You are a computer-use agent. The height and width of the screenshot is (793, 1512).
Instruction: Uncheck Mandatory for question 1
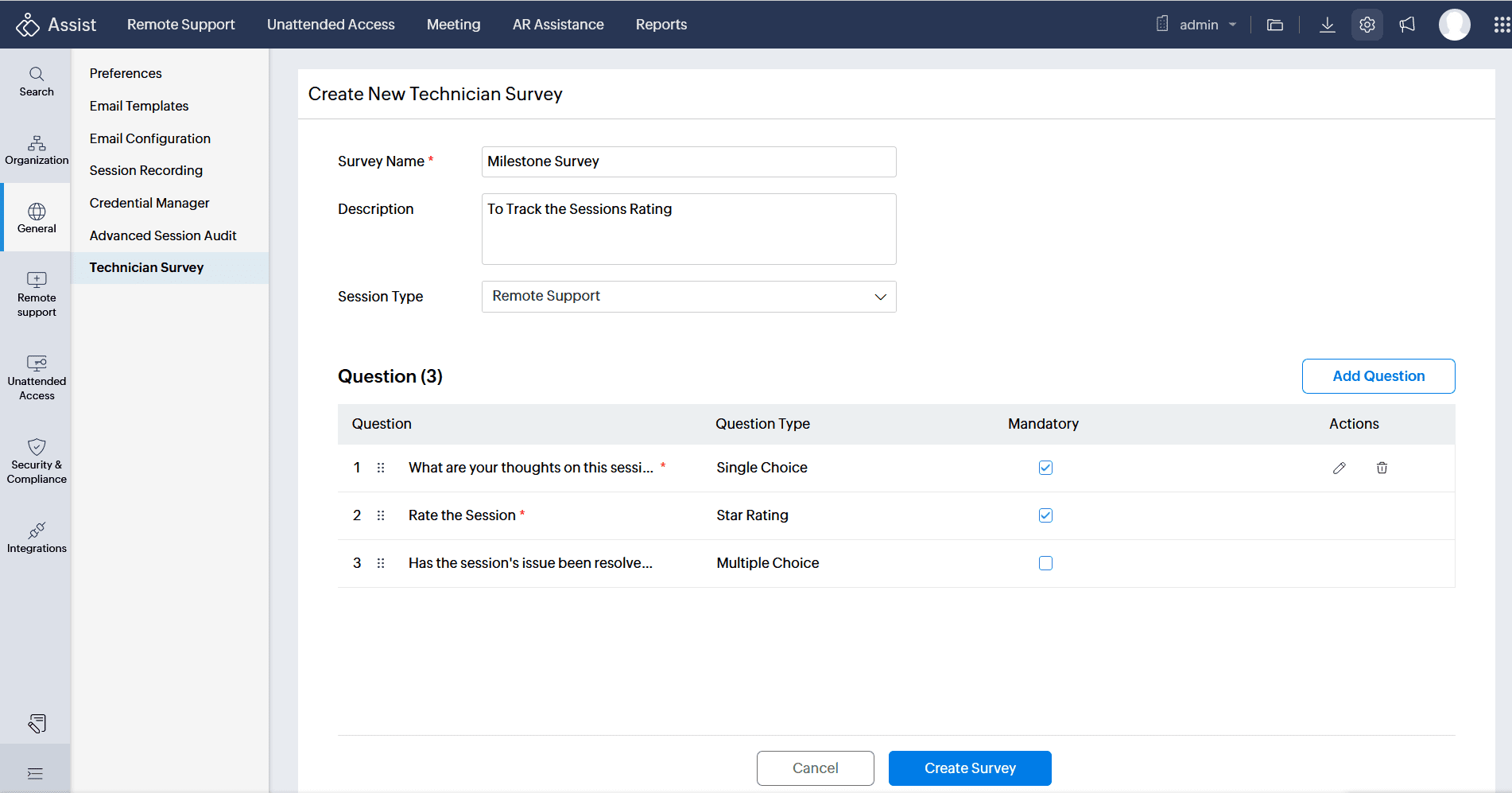tap(1045, 468)
